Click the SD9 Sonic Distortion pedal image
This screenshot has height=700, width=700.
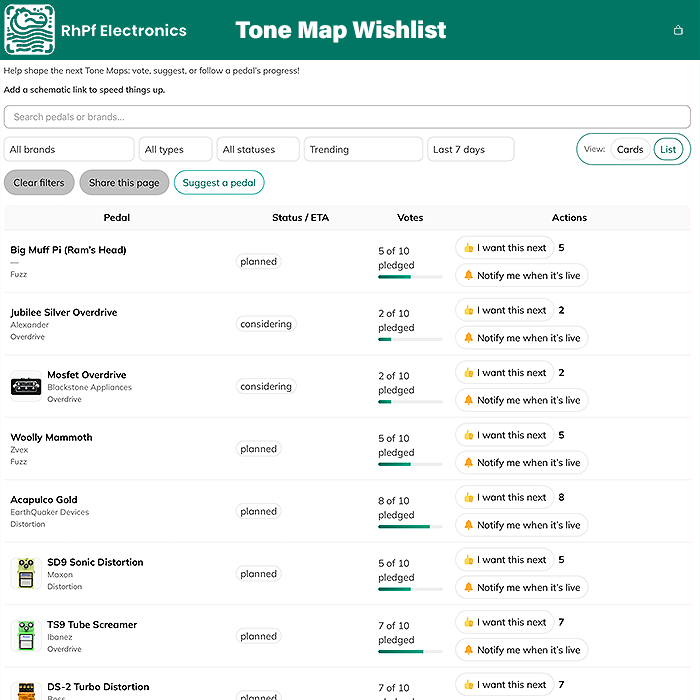[x=26, y=573]
